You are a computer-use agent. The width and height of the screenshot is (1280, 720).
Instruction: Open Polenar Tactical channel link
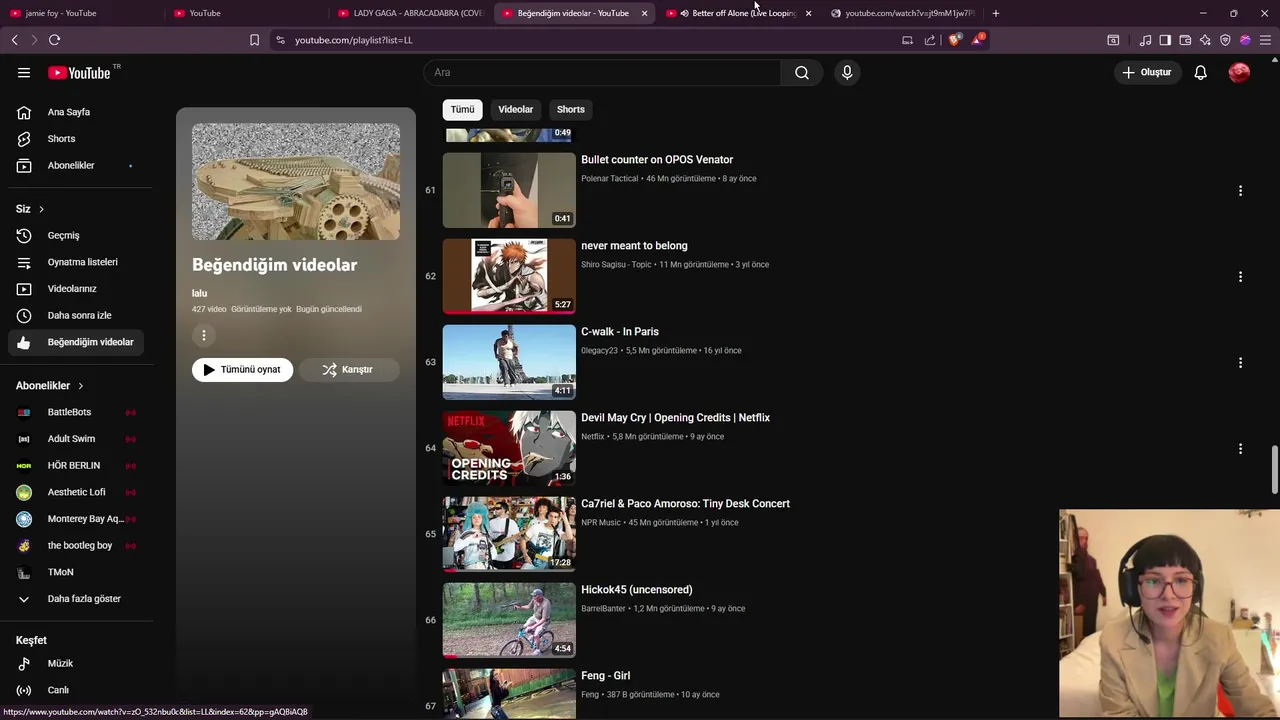[609, 179]
